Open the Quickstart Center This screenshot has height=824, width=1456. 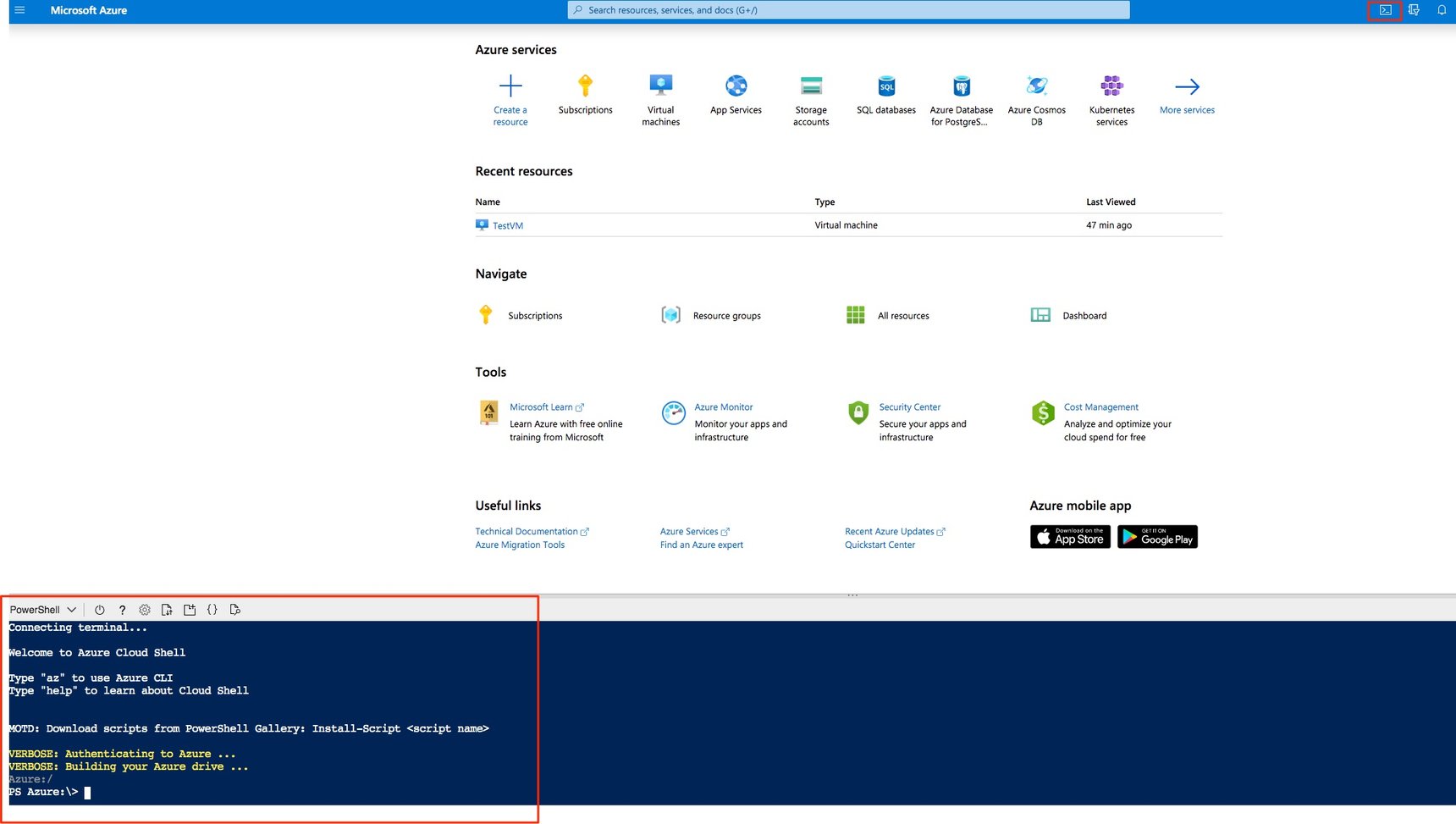880,545
